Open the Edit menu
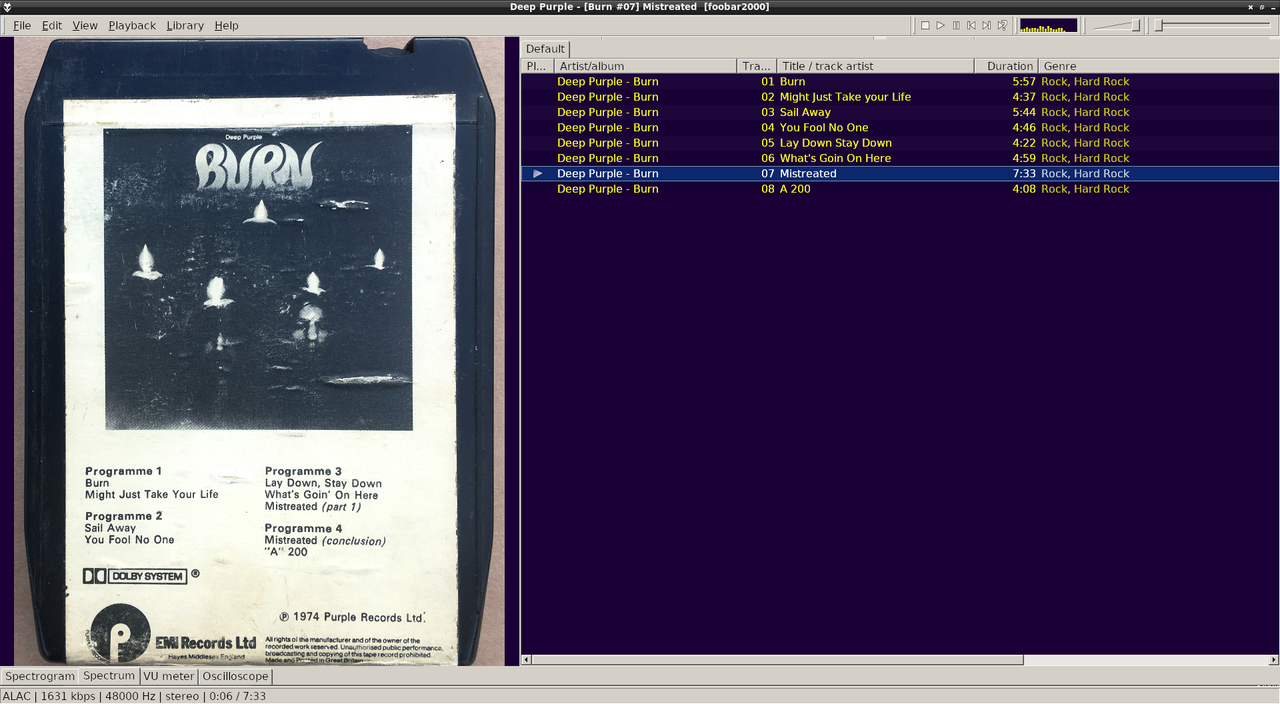Image resolution: width=1280 pixels, height=704 pixels. [x=52, y=25]
